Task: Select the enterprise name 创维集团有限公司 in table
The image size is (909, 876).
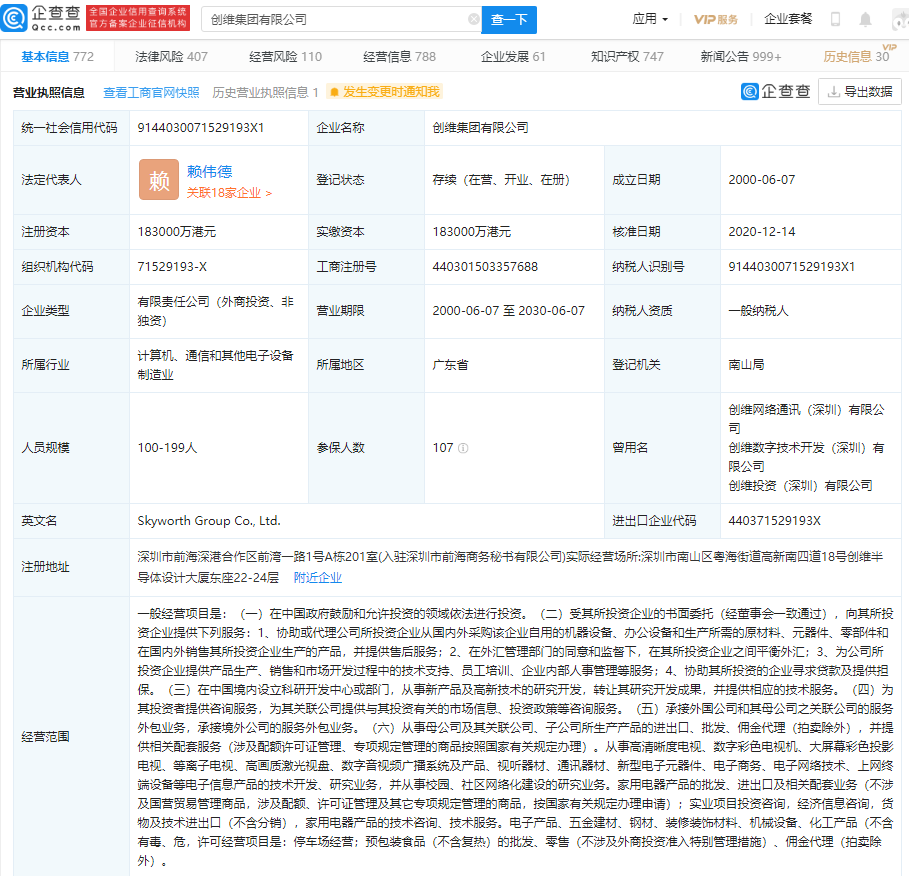Action: (481, 128)
